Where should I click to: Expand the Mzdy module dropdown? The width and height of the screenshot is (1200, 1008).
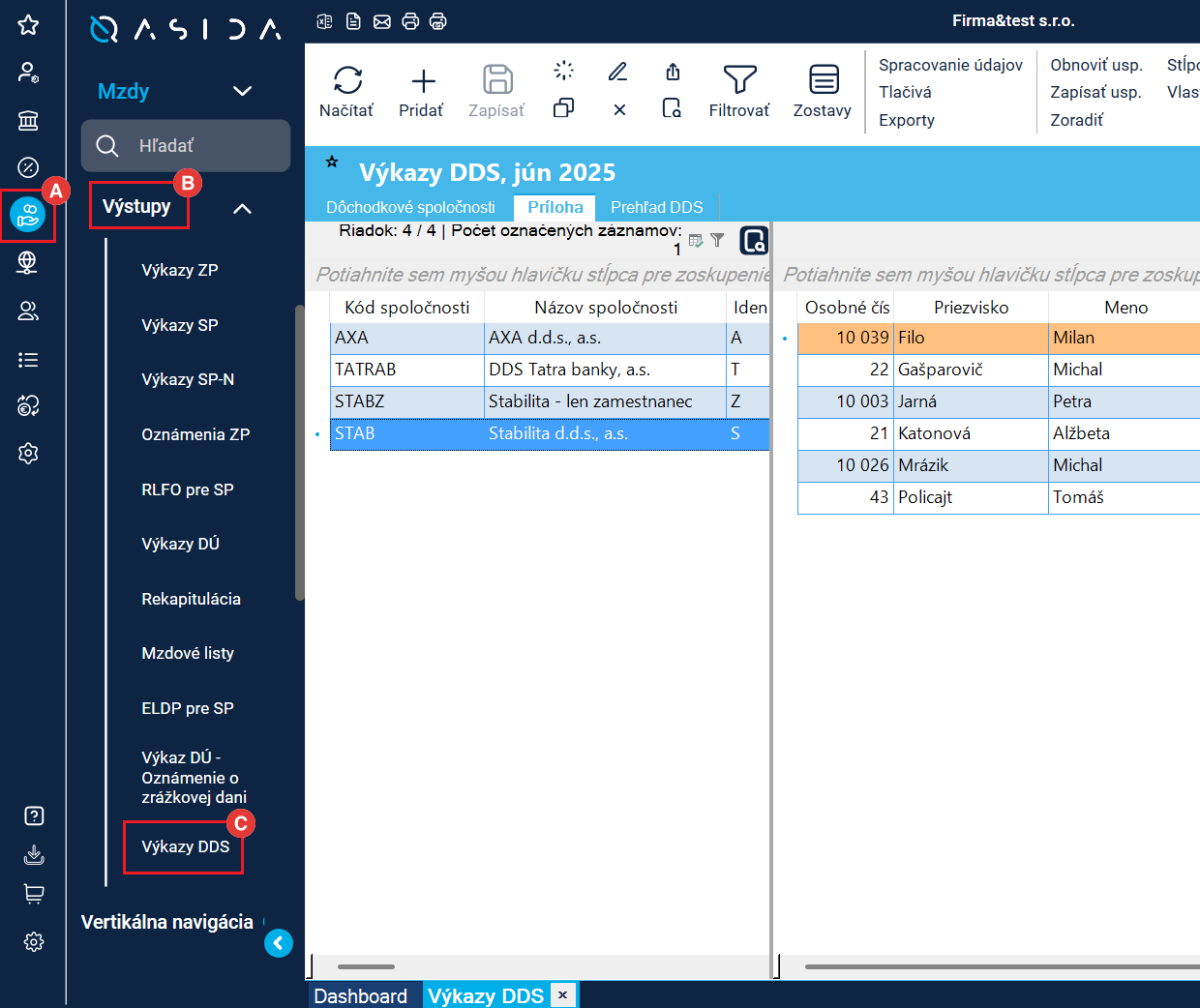pyautogui.click(x=242, y=91)
